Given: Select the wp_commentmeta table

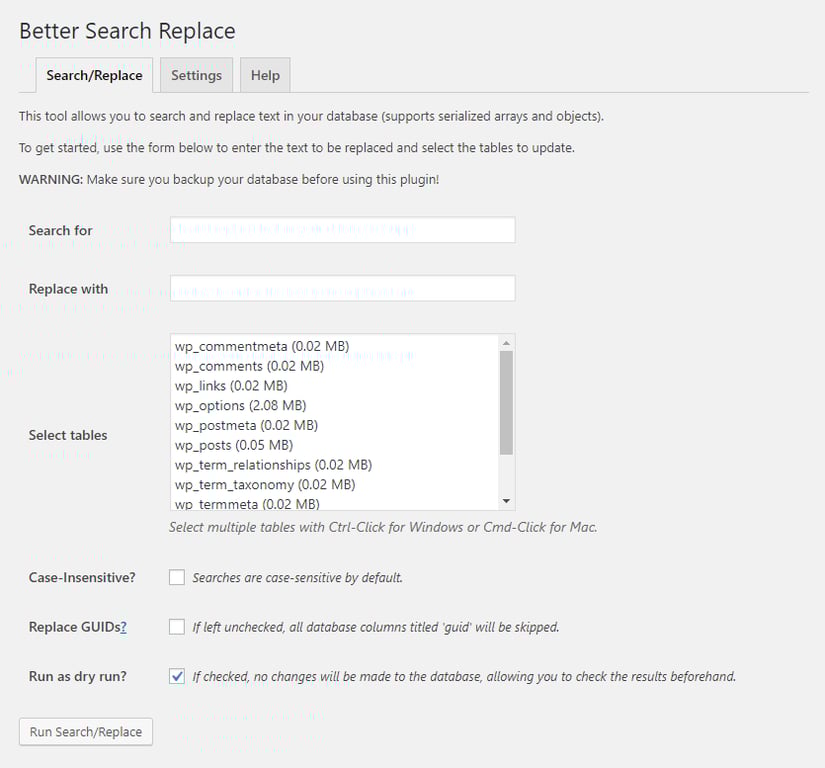Looking at the screenshot, I should pyautogui.click(x=262, y=345).
